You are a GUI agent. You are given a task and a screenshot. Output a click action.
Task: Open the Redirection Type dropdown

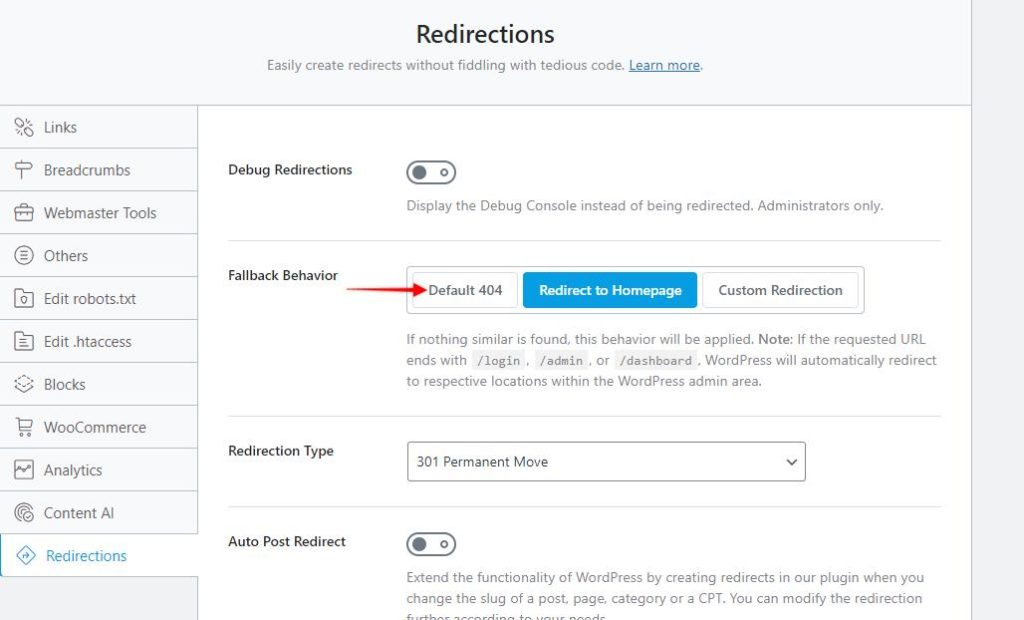point(605,462)
